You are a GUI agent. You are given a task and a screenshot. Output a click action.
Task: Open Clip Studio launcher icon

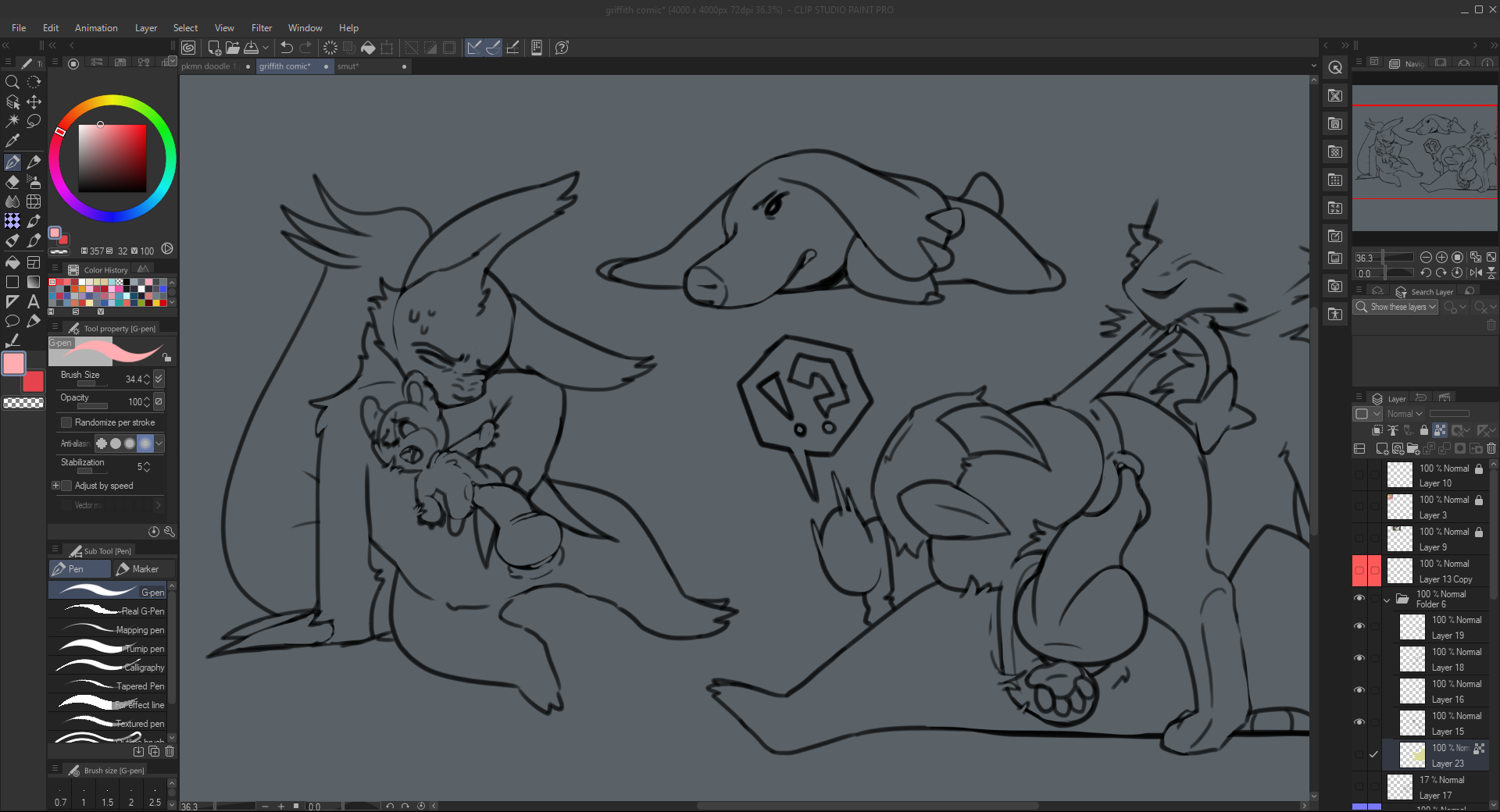click(188, 48)
